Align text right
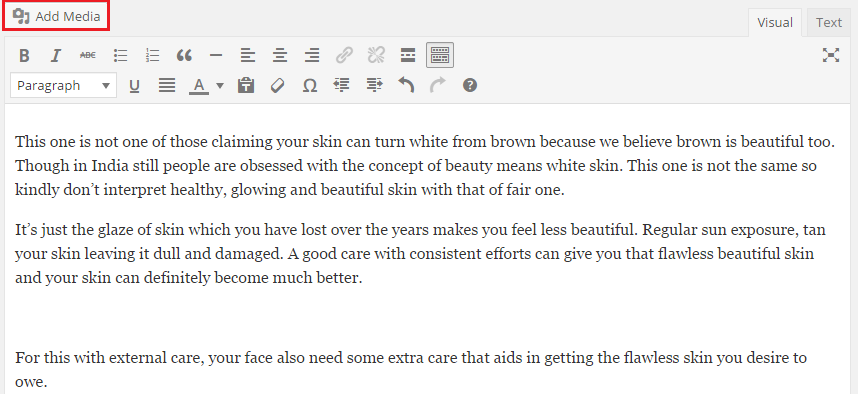858x394 pixels. tap(312, 55)
